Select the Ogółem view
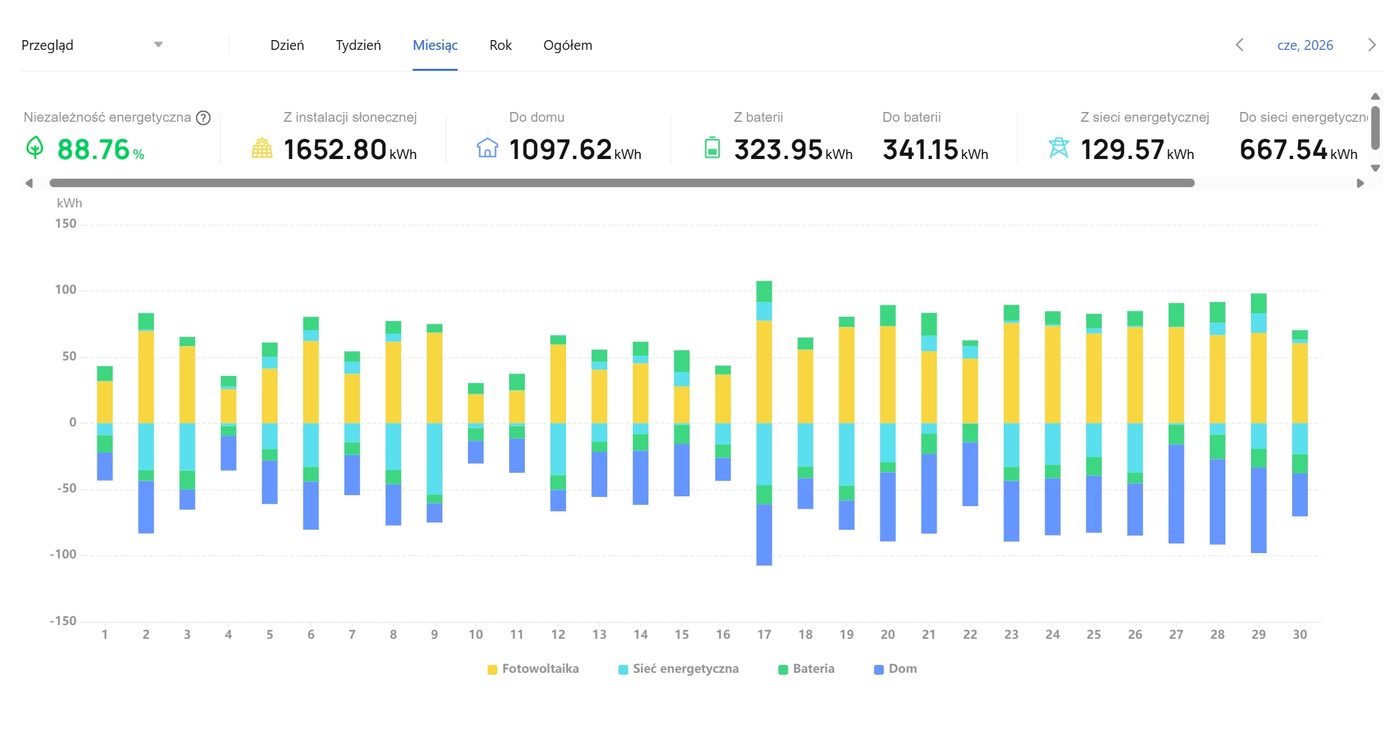Screen dimensions: 1400x756 click(x=568, y=45)
